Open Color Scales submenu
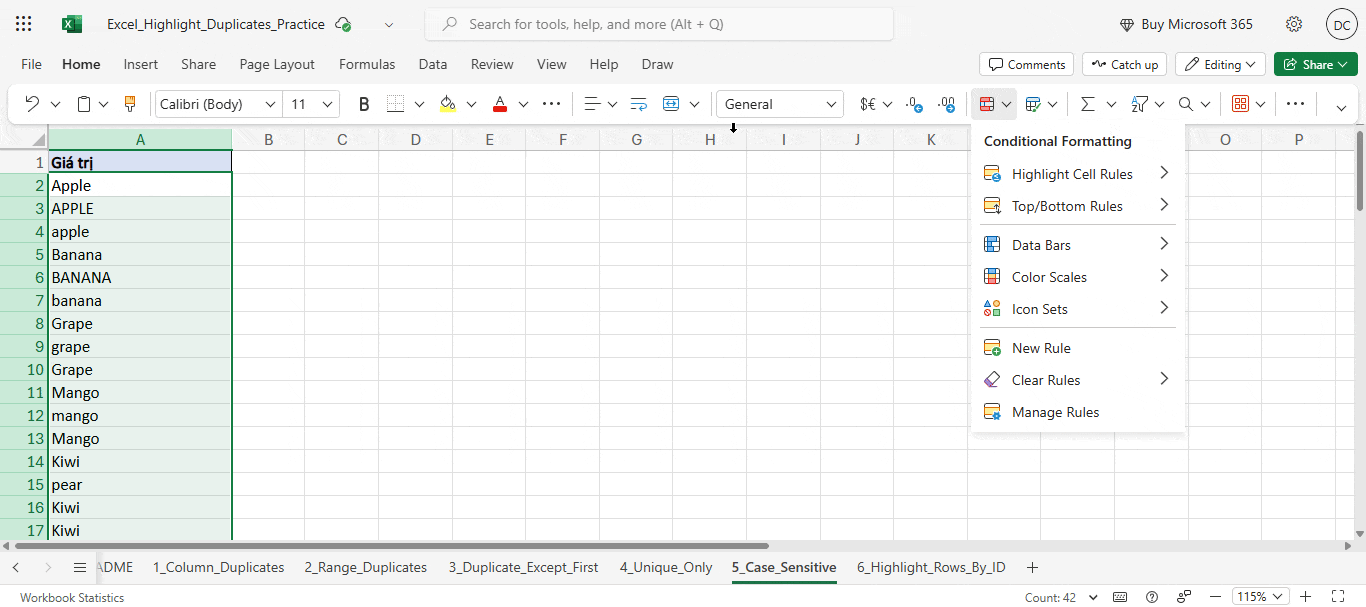 coord(1077,277)
